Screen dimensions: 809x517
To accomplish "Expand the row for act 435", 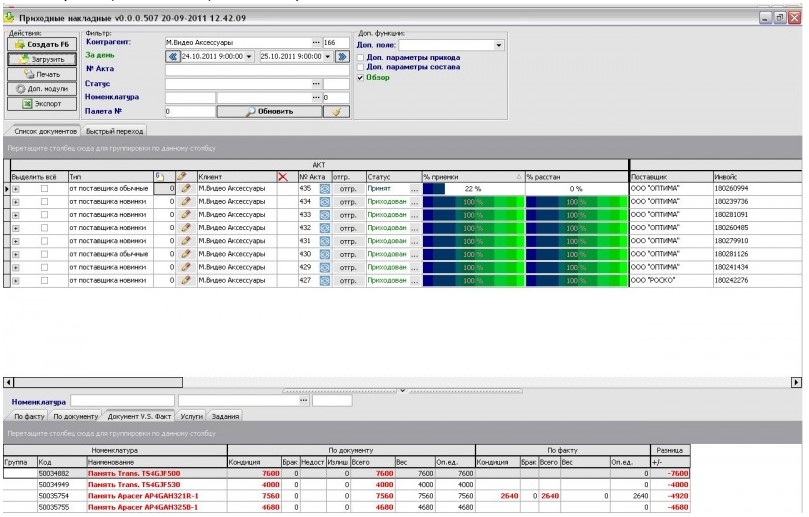I will (x=16, y=188).
